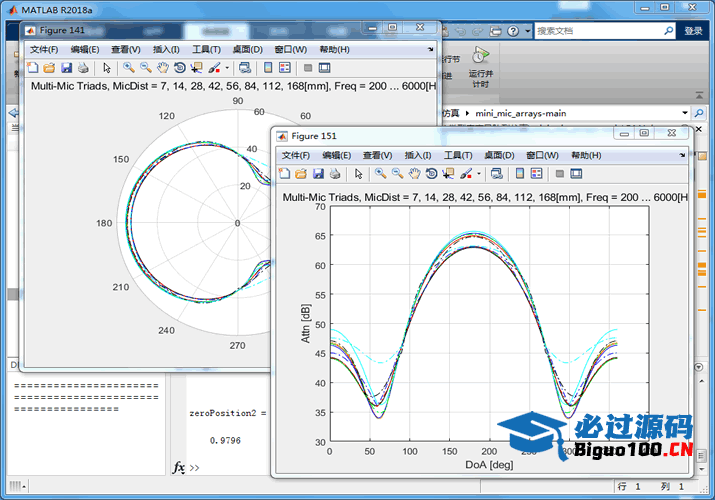Screen dimensions: 715x500
Task: Click 登录 sign-in button
Action: click(693, 31)
